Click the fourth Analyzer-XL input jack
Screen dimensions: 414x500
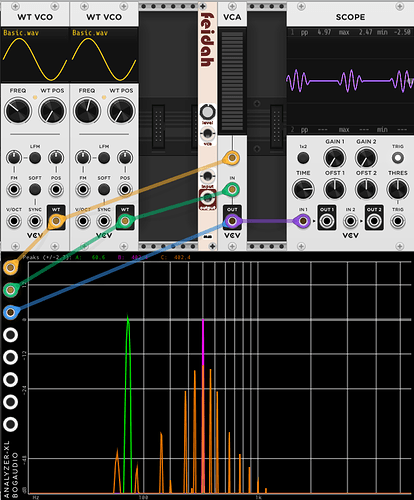point(11,335)
